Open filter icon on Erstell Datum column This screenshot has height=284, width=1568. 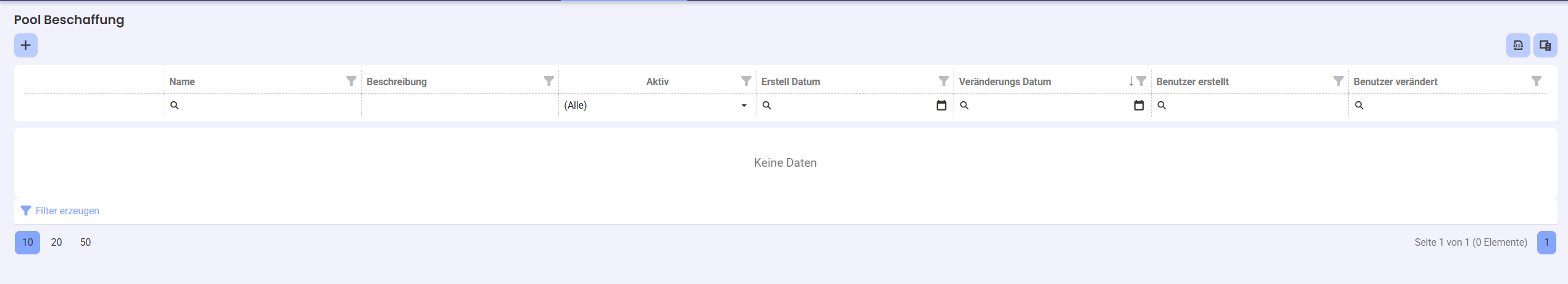(944, 81)
